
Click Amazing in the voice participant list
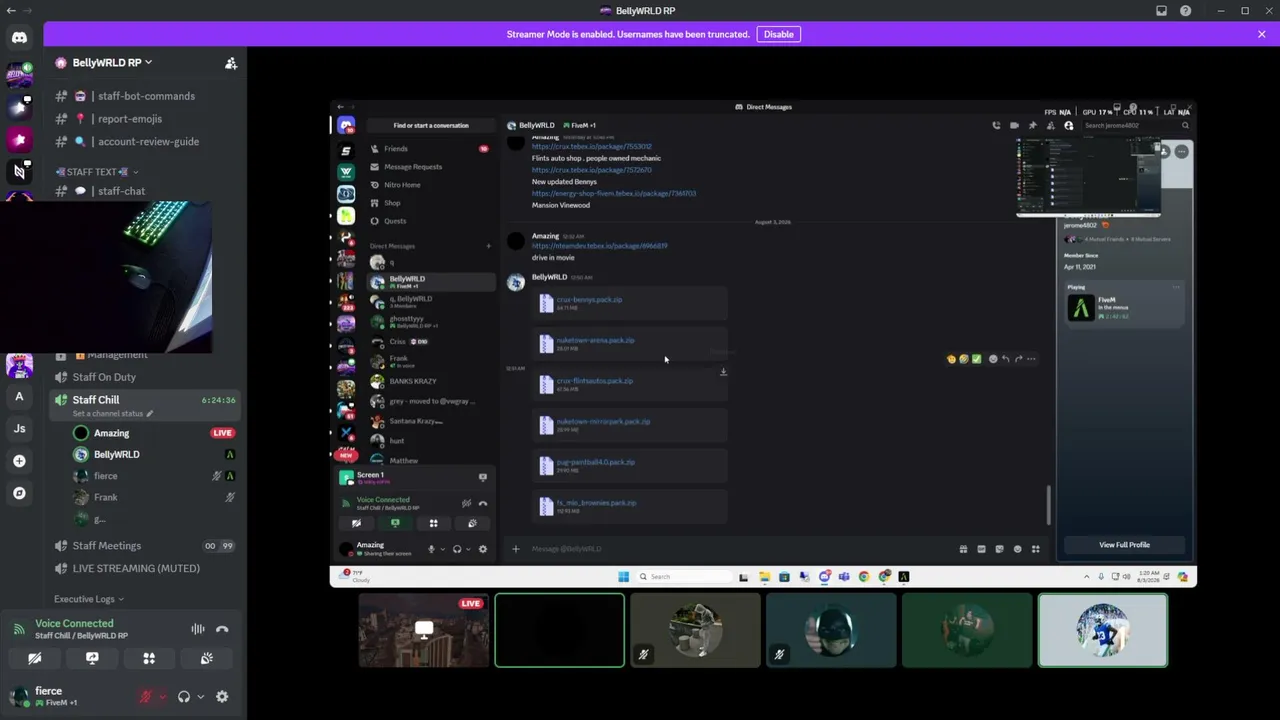pos(111,433)
